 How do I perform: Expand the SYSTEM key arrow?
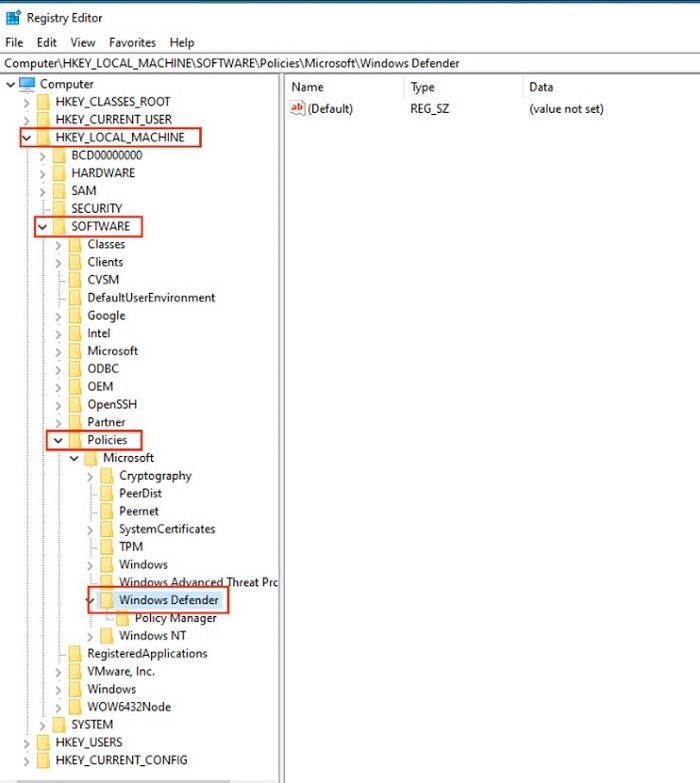tap(42, 724)
